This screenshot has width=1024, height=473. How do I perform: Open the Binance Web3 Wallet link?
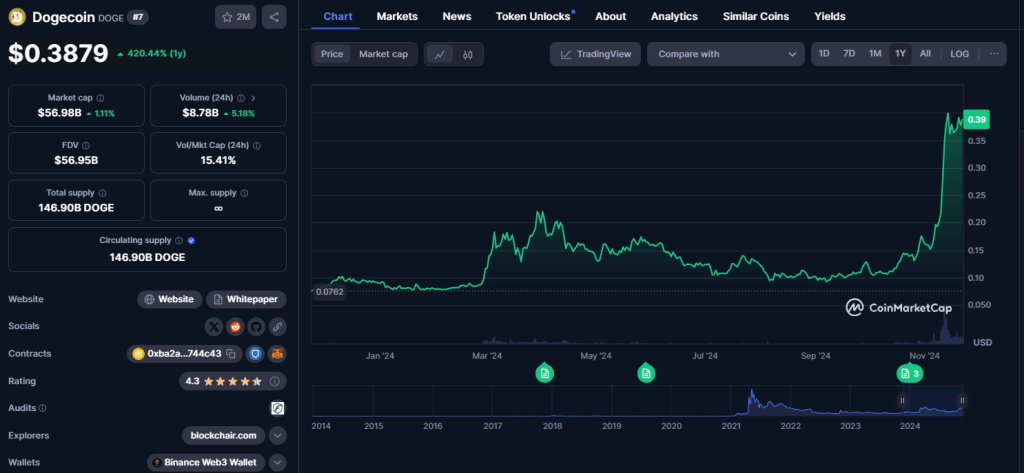click(206, 463)
